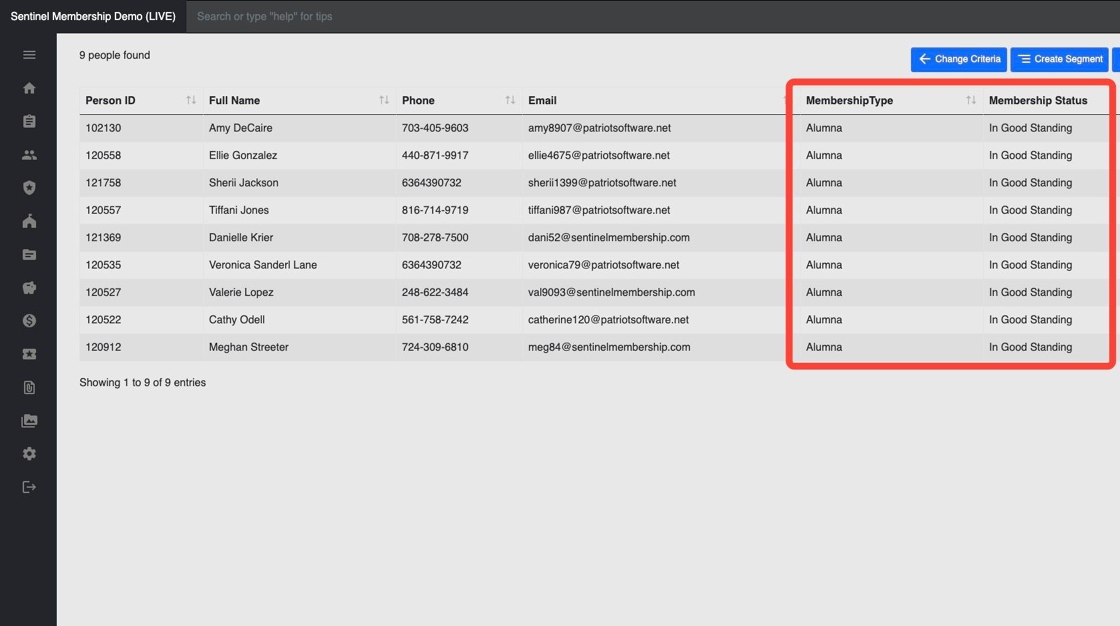Screen dimensions: 1120x626
Task: Select the Tiffani Jones name cell
Action: click(x=239, y=210)
